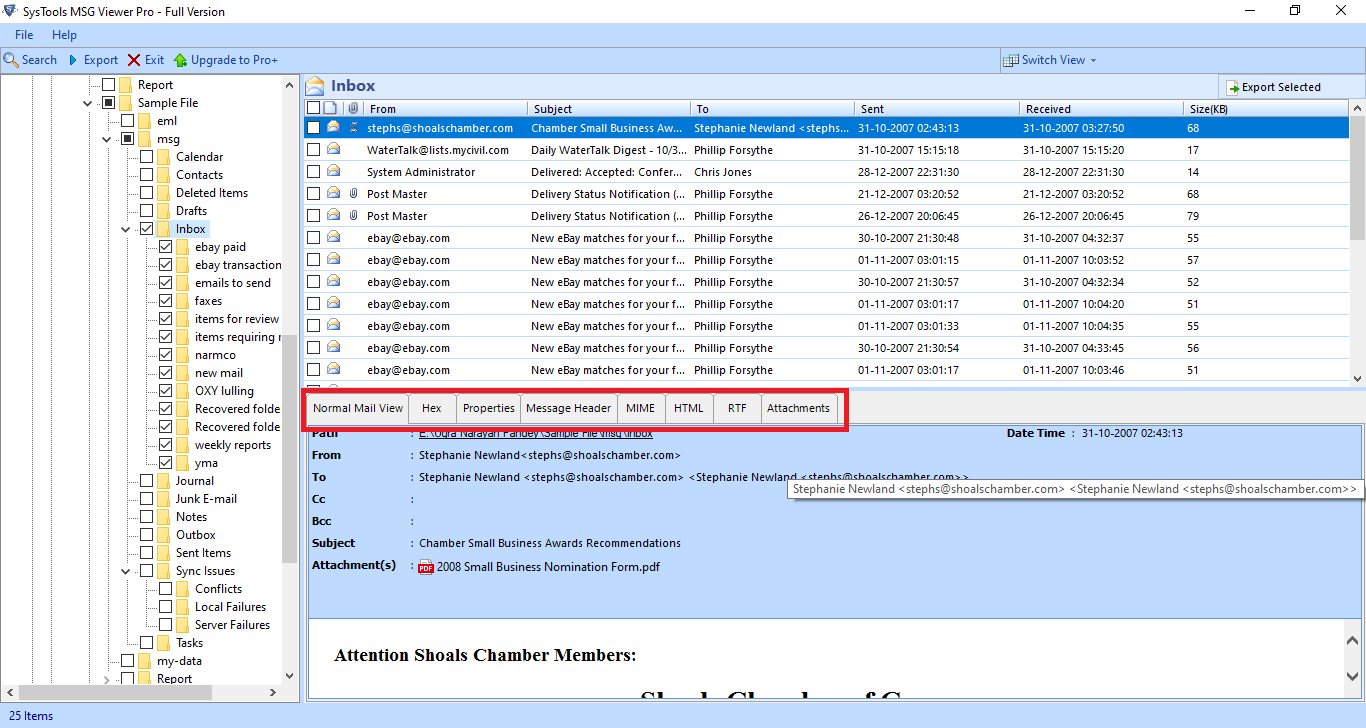Click the Export arrow toolbar icon
The image size is (1366, 728).
(73, 60)
